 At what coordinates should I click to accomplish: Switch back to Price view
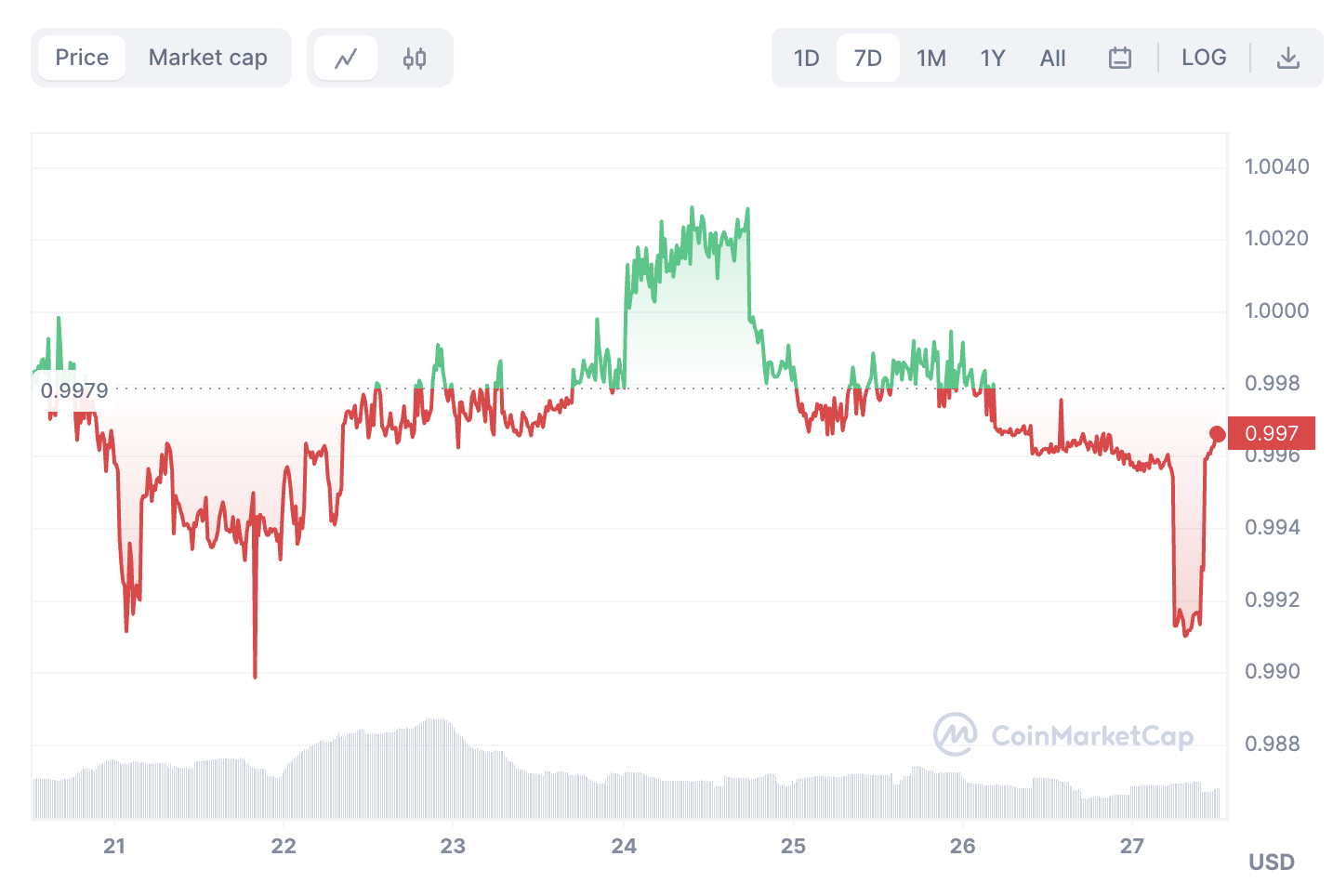point(81,57)
